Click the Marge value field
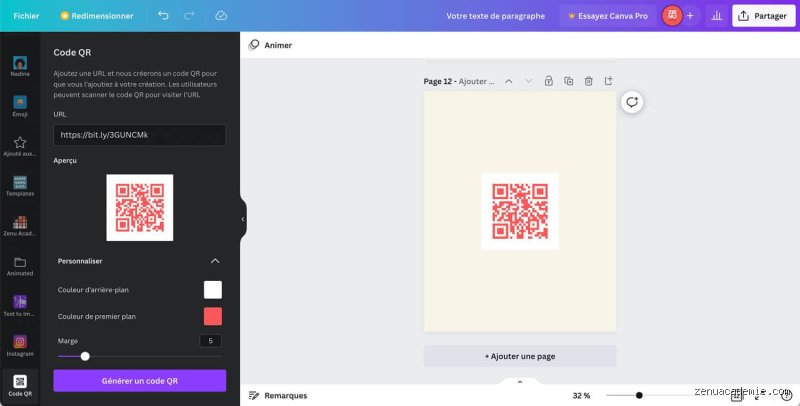Screen dimensions: 800x406 pos(210,341)
